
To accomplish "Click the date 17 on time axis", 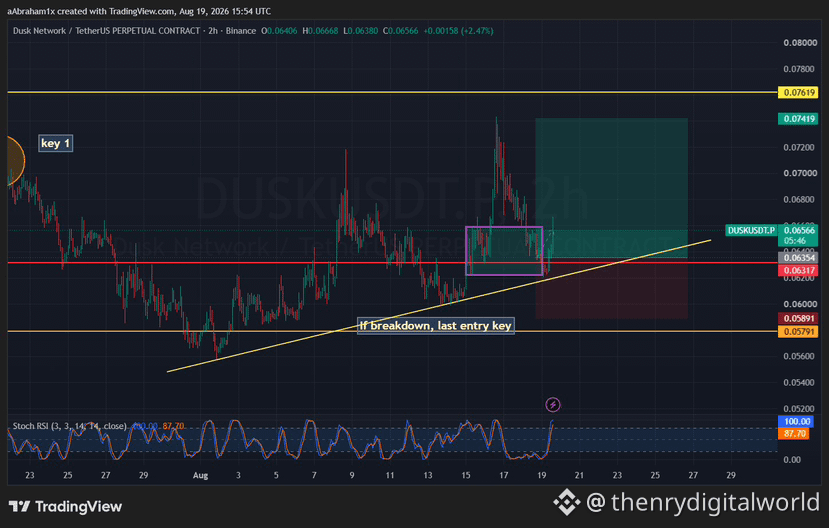I will 504,475.
